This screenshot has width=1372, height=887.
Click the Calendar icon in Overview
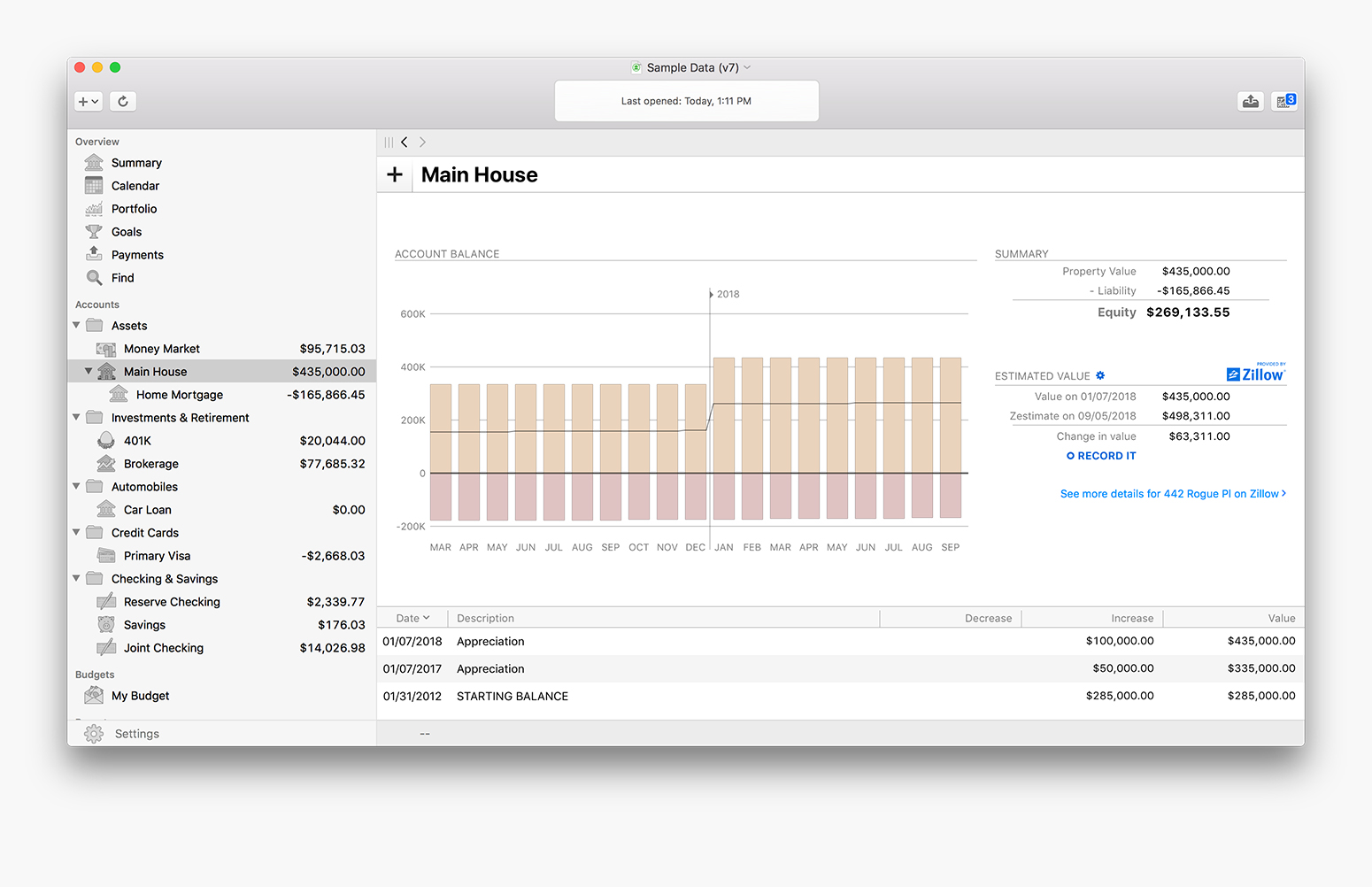(94, 186)
